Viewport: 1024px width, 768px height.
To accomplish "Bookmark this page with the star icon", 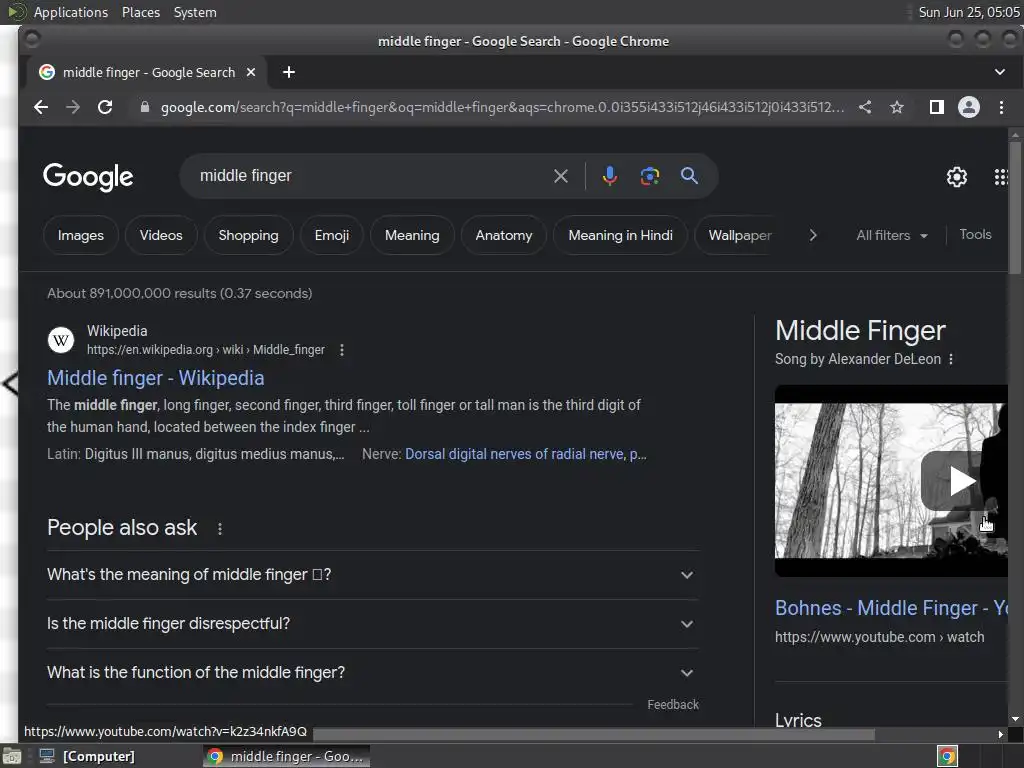I will click(897, 107).
